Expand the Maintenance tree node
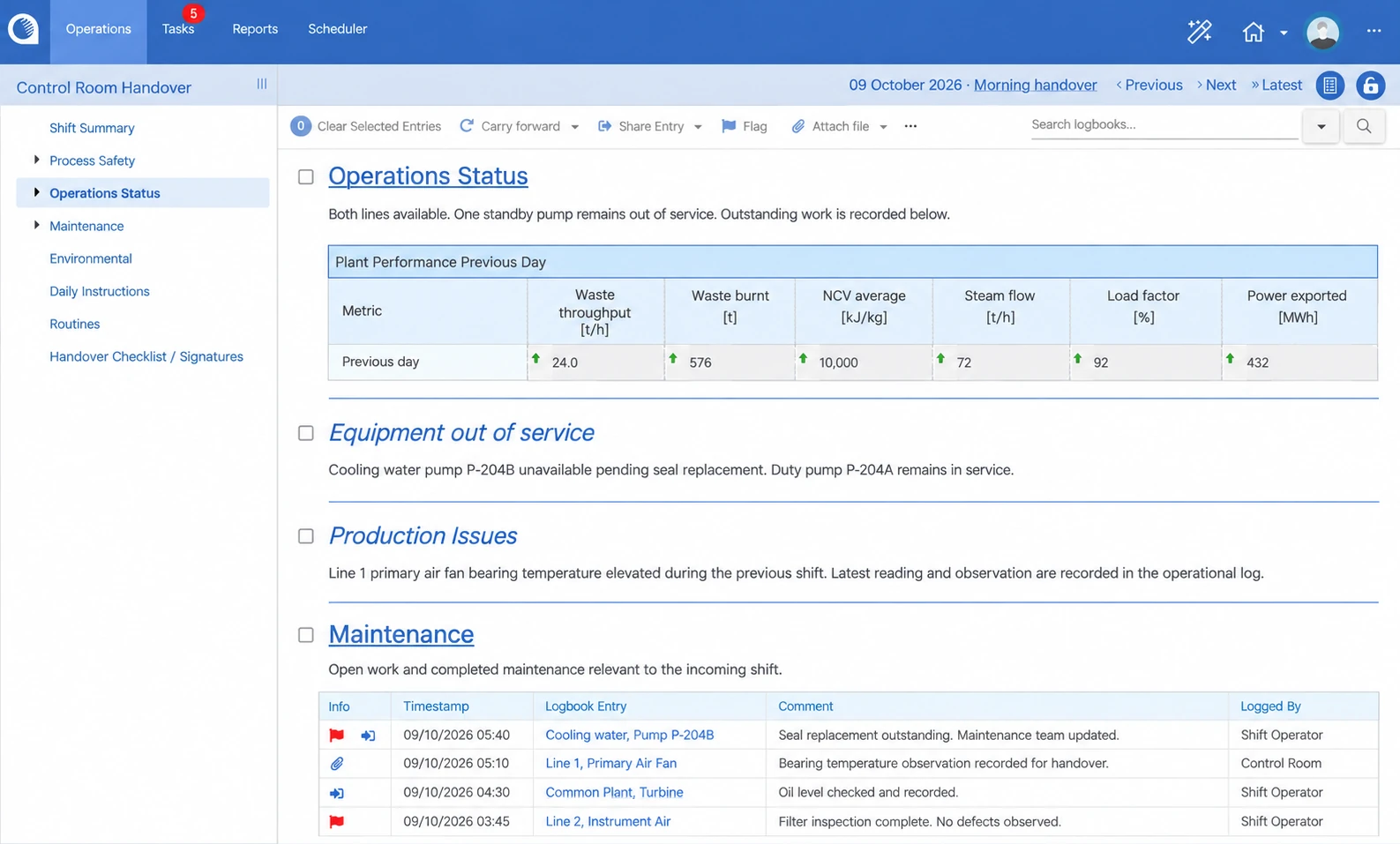Image resolution: width=1400 pixels, height=844 pixels. coord(36,225)
